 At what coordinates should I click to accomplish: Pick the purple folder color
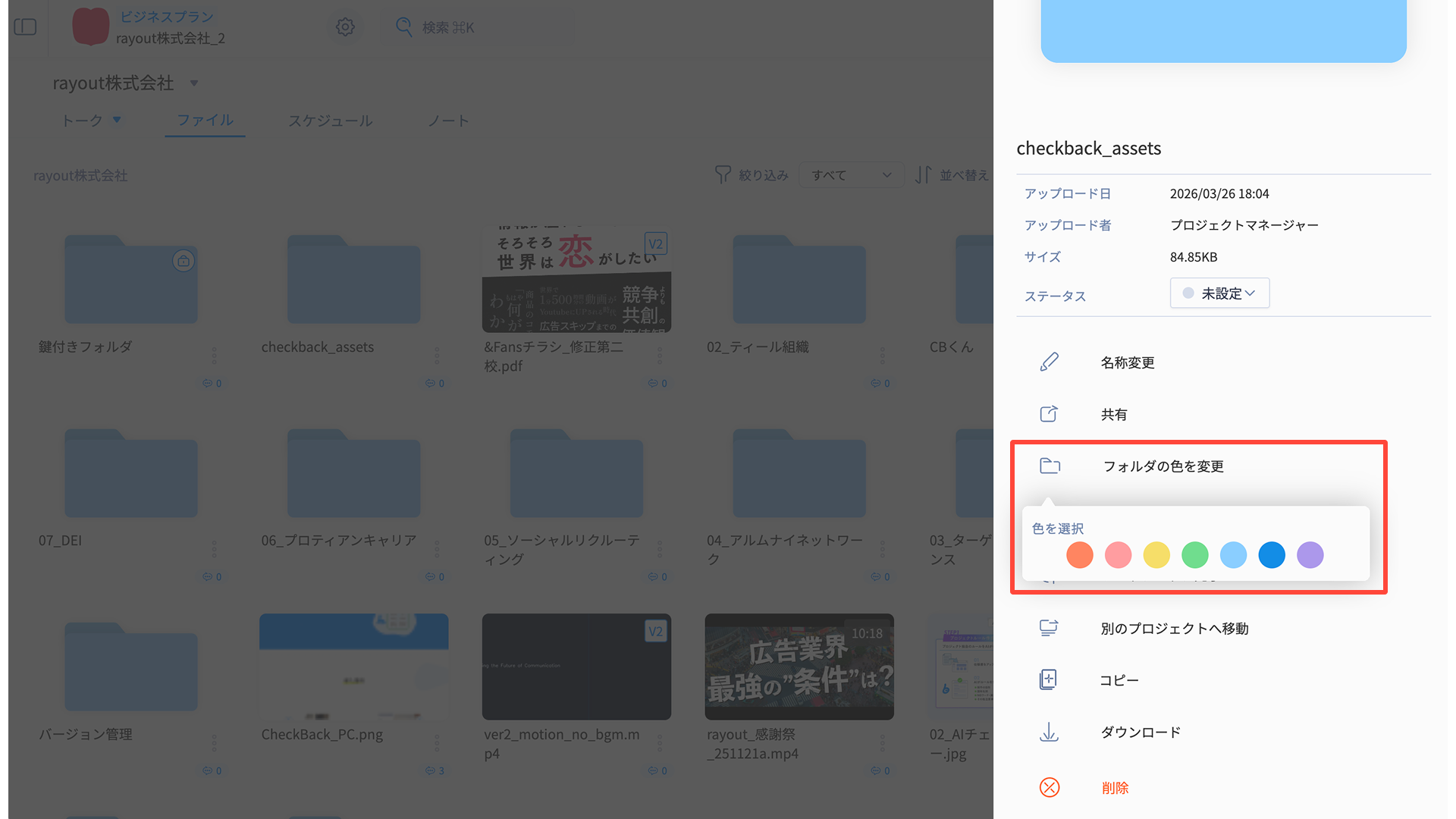click(1310, 555)
